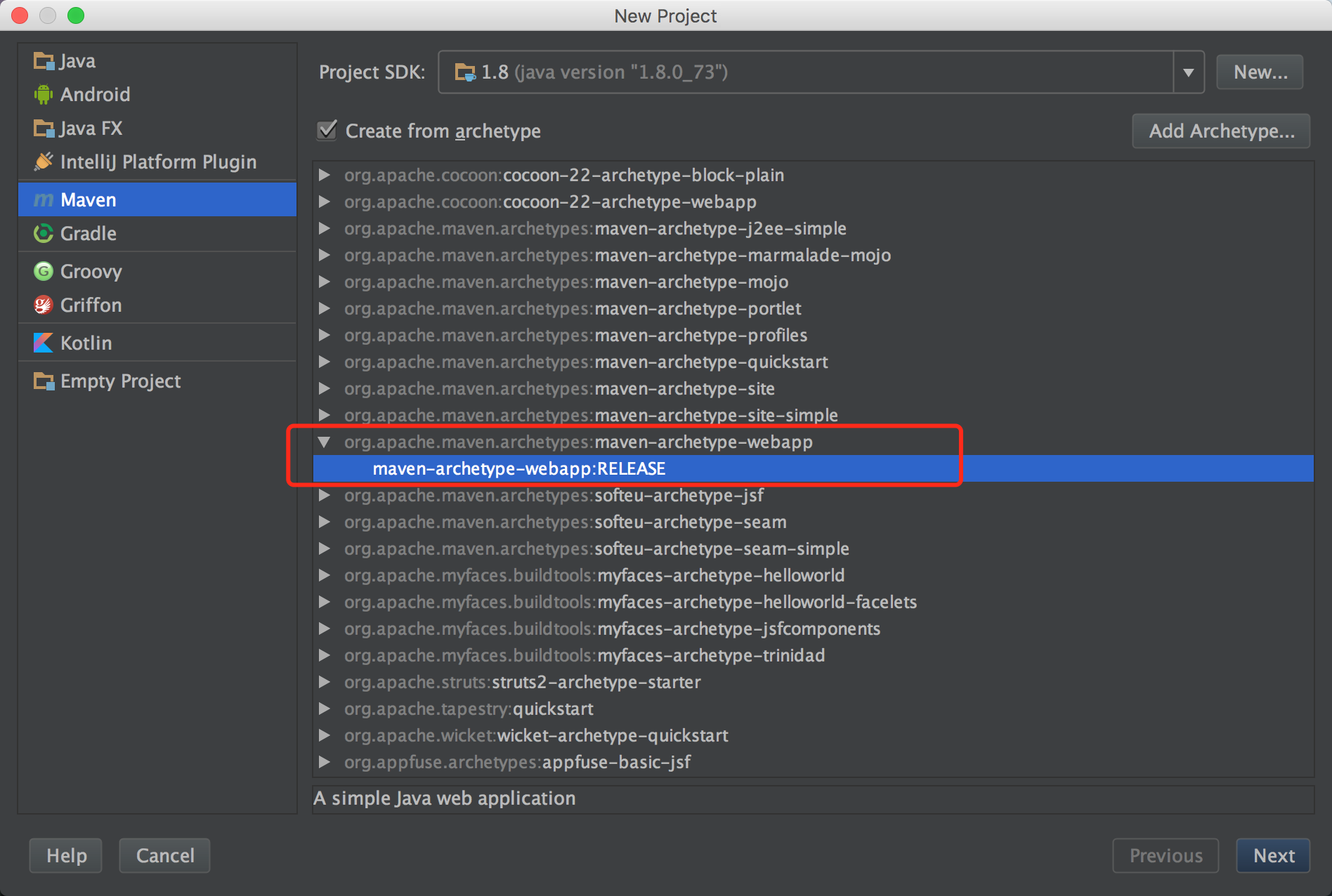
Task: Expand maven-archetype-marmalade-mojo node
Action: point(324,255)
